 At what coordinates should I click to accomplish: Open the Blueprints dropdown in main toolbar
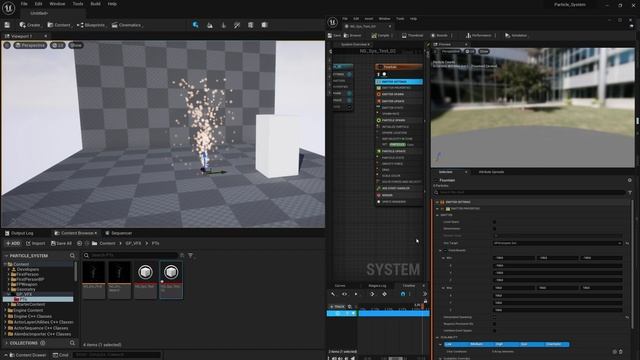tap(91, 25)
